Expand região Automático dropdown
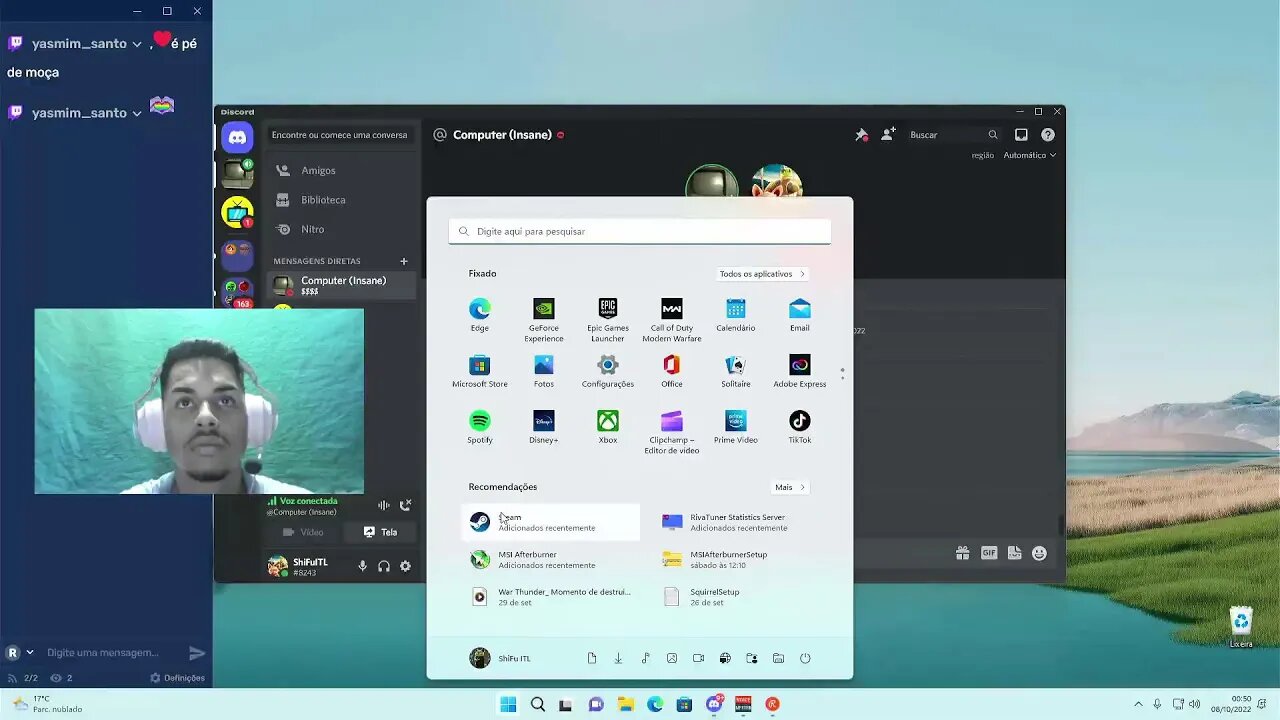 coord(1030,155)
